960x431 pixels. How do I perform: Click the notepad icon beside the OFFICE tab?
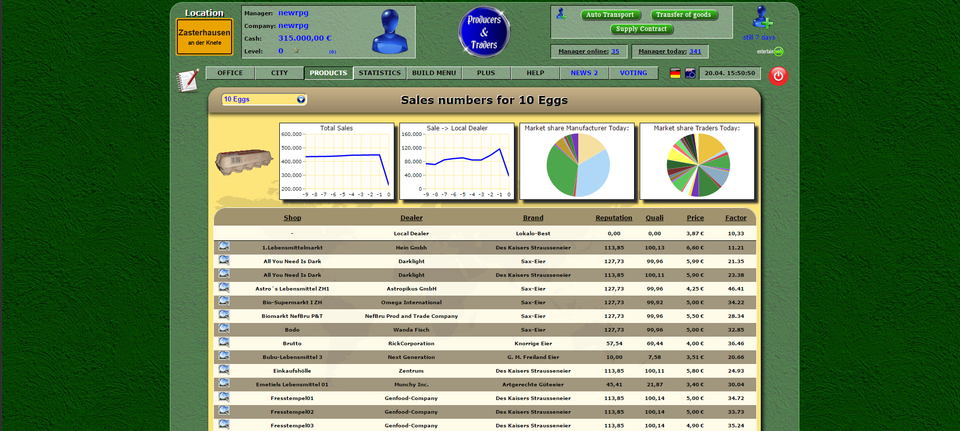point(187,79)
